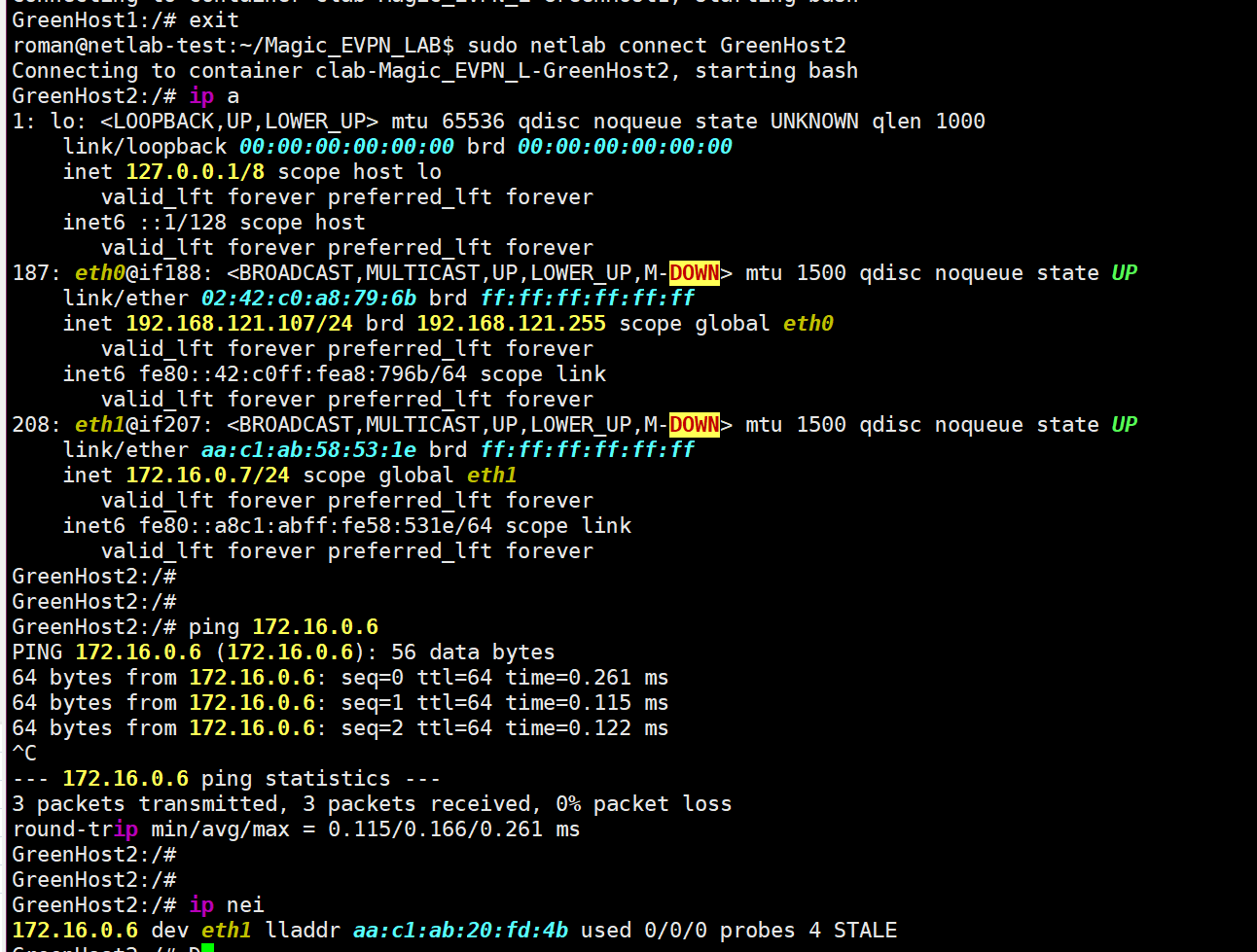This screenshot has width=1257, height=952.
Task: Click the '0% packet loss' text
Action: coord(643,804)
